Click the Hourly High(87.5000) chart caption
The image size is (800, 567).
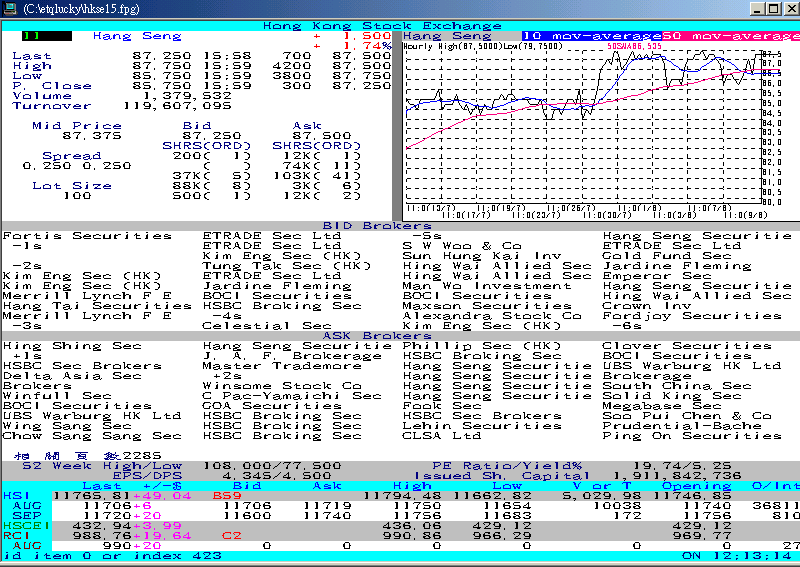[x=483, y=46]
